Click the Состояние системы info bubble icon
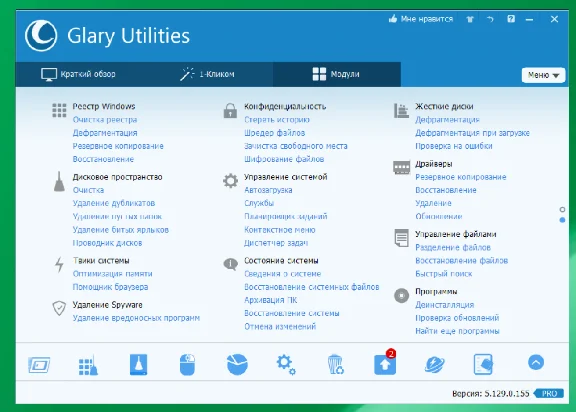This screenshot has height=412, width=576. [230, 264]
